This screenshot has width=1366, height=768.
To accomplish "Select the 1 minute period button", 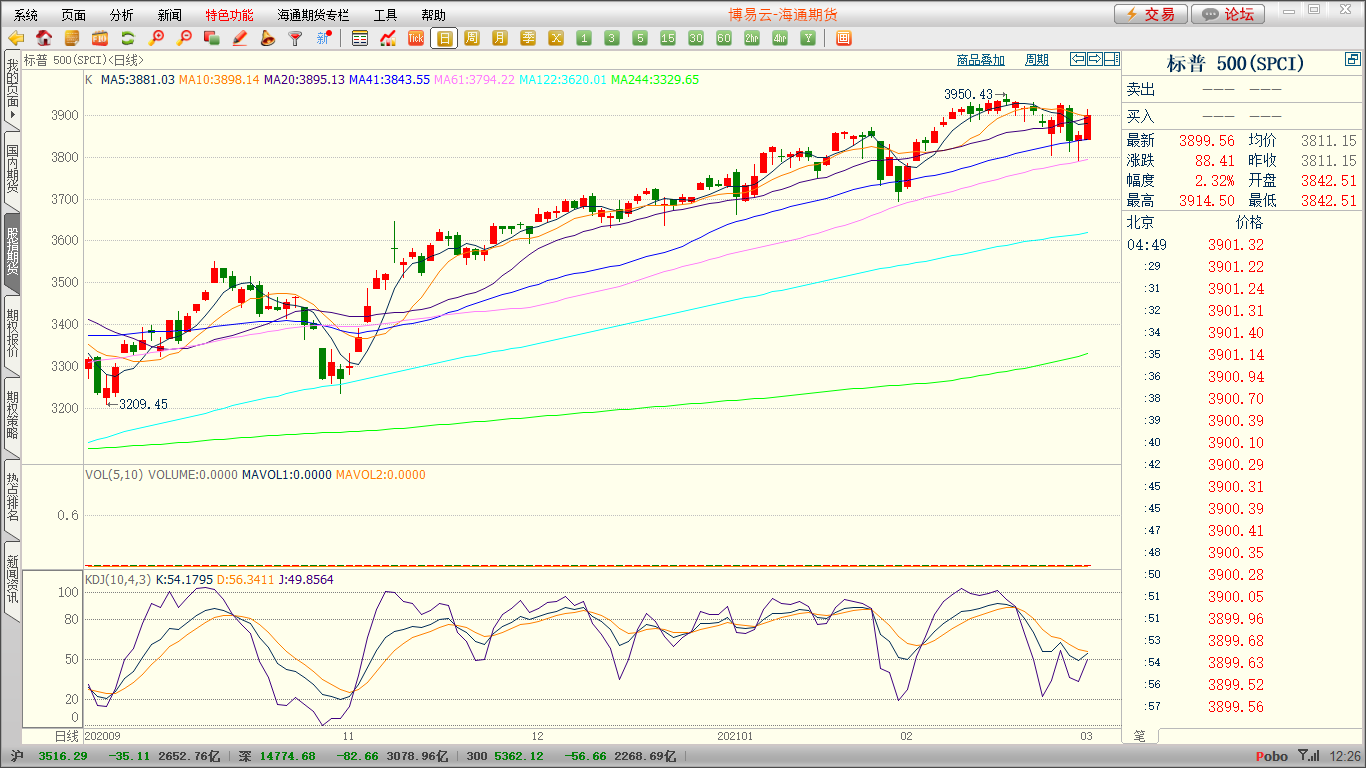I will [584, 39].
